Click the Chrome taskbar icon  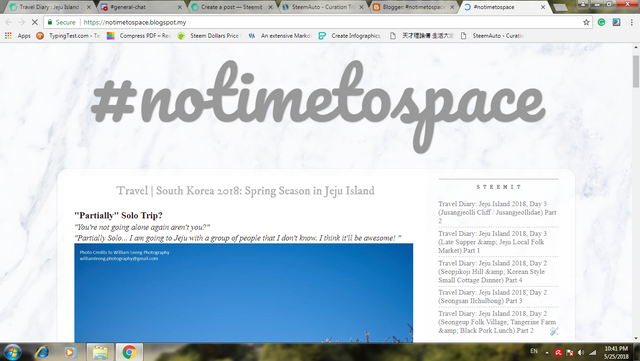pos(129,352)
